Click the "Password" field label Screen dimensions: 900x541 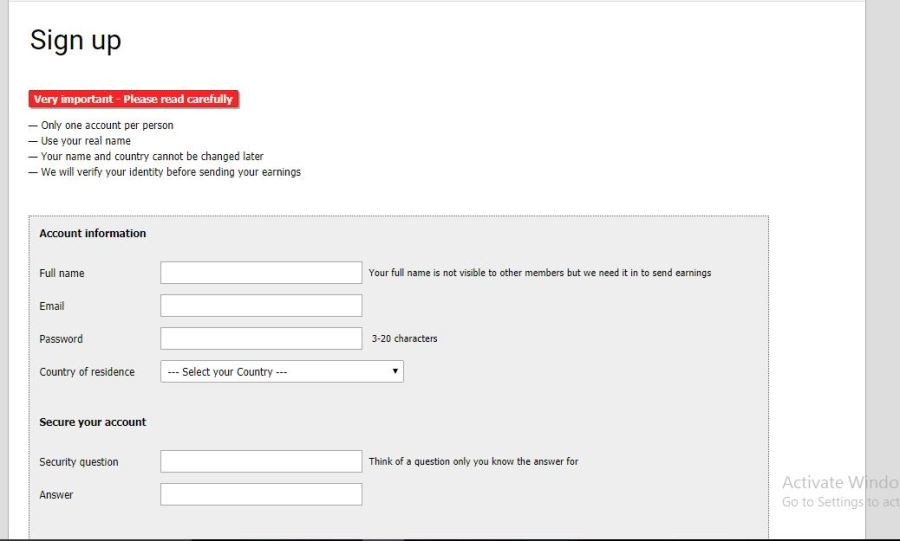[61, 339]
